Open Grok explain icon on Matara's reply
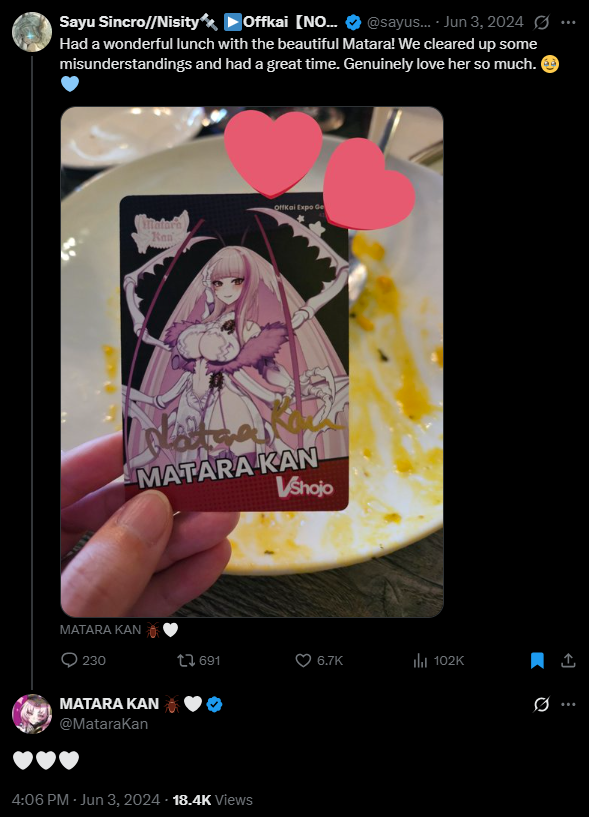Screen dimensions: 589x817 (542, 704)
